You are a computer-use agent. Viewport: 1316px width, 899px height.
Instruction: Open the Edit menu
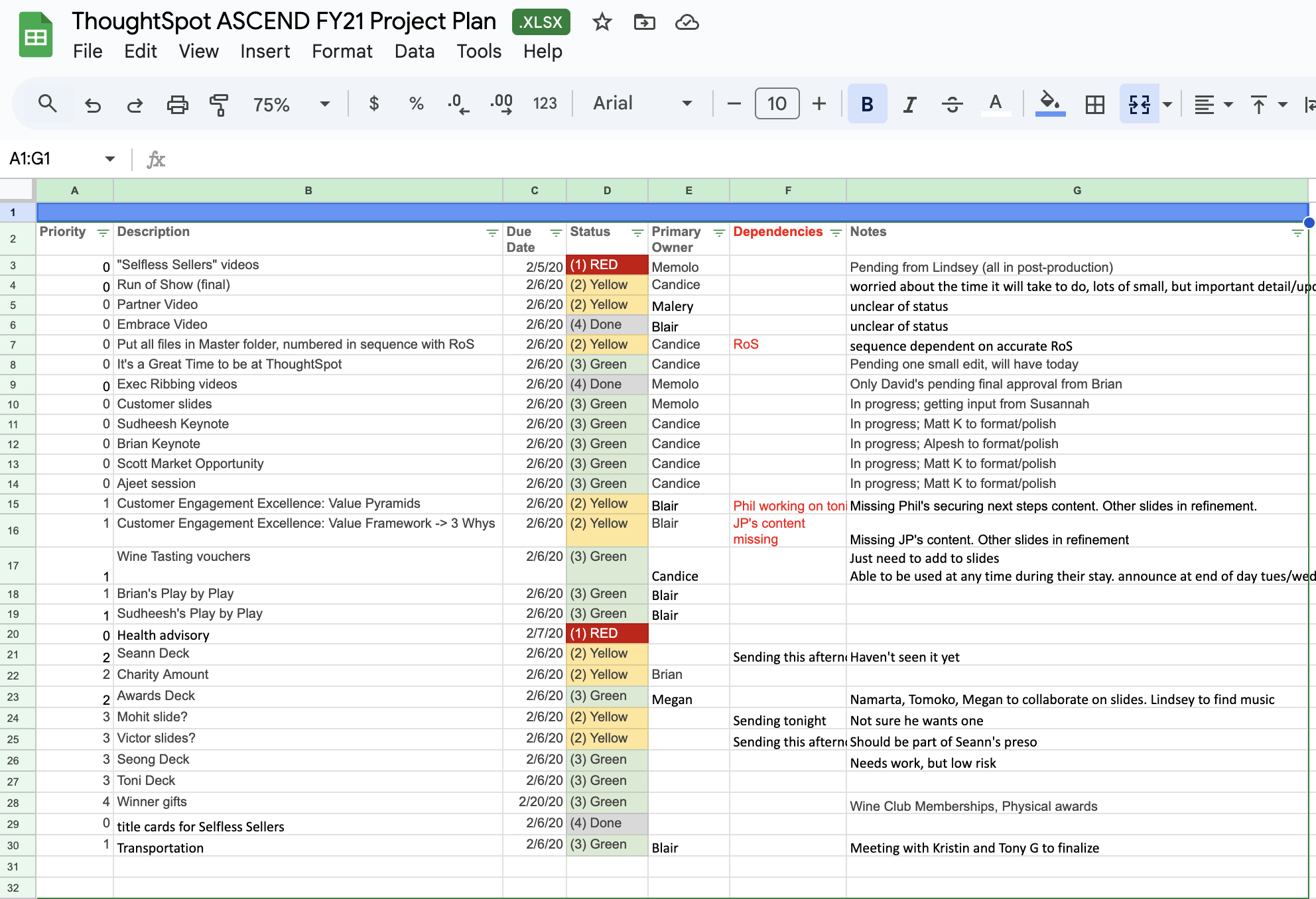(x=141, y=51)
